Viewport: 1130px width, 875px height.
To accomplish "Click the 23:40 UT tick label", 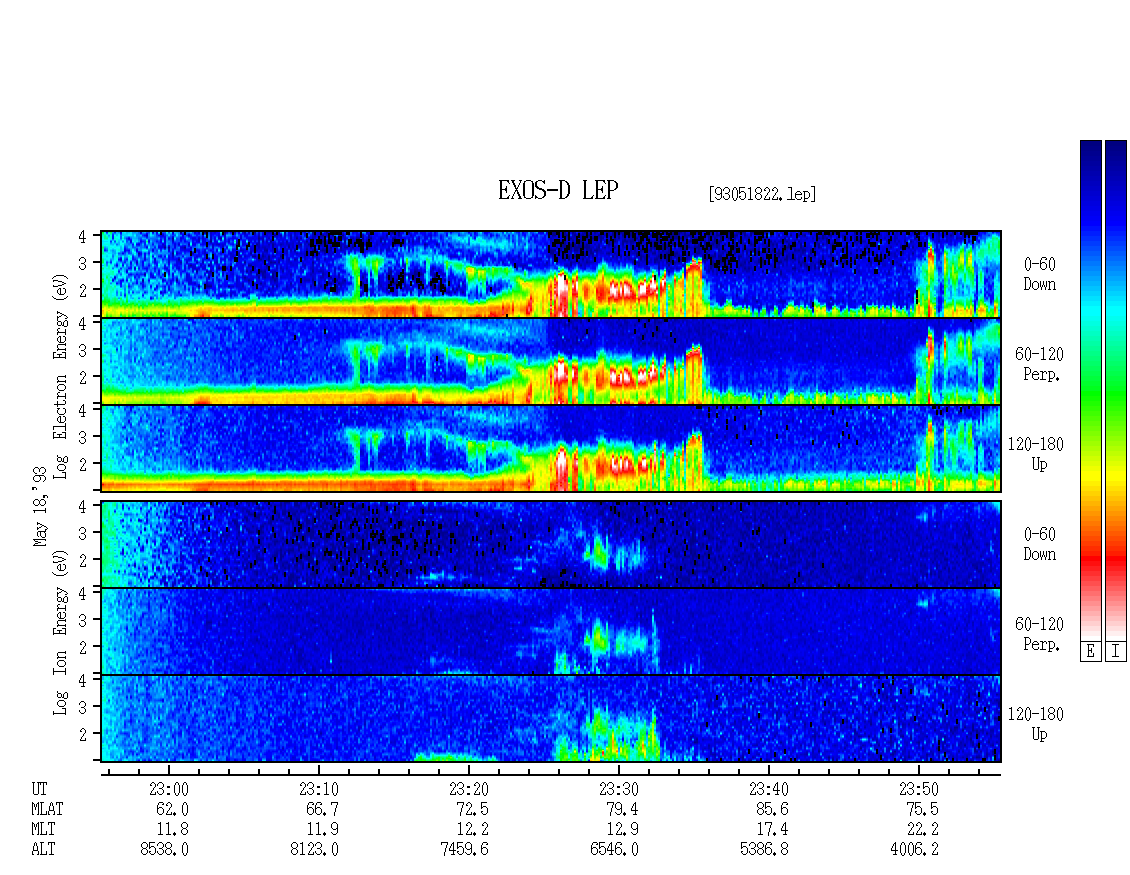I will tap(768, 789).
